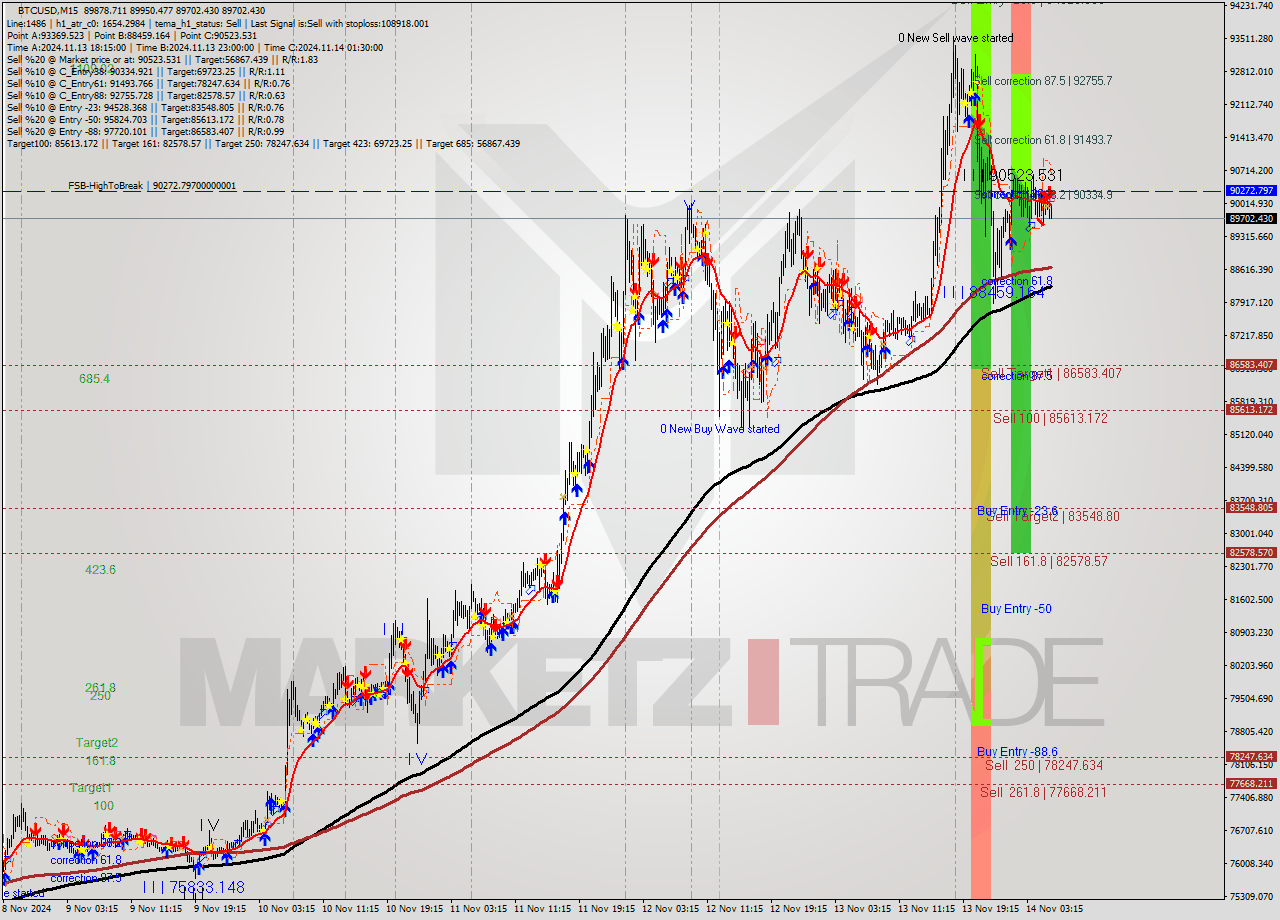The width and height of the screenshot is (1280, 920).
Task: Click the green 685.4 Fibonacci label
Action: [x=94, y=380]
